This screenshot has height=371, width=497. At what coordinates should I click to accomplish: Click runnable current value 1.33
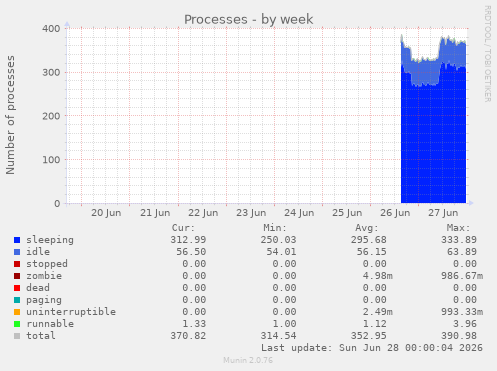194,324
